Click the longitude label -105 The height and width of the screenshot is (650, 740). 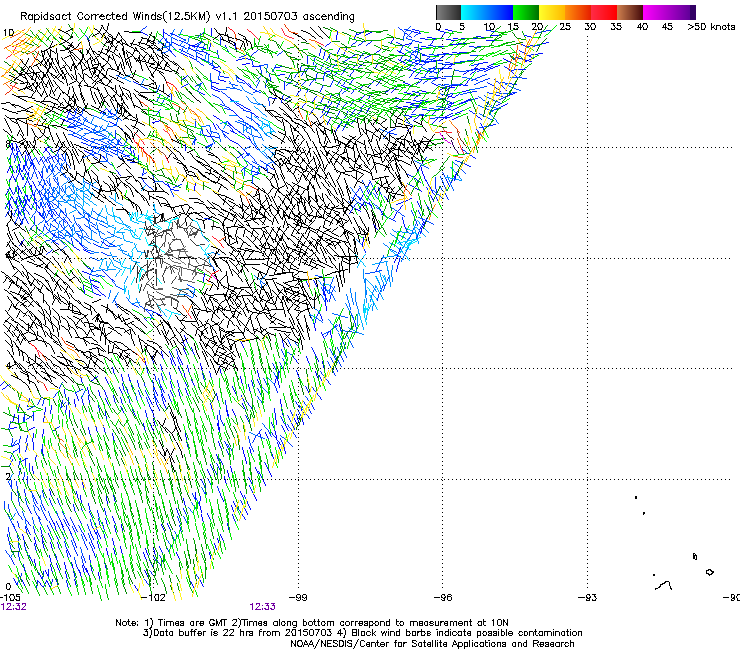point(10,597)
